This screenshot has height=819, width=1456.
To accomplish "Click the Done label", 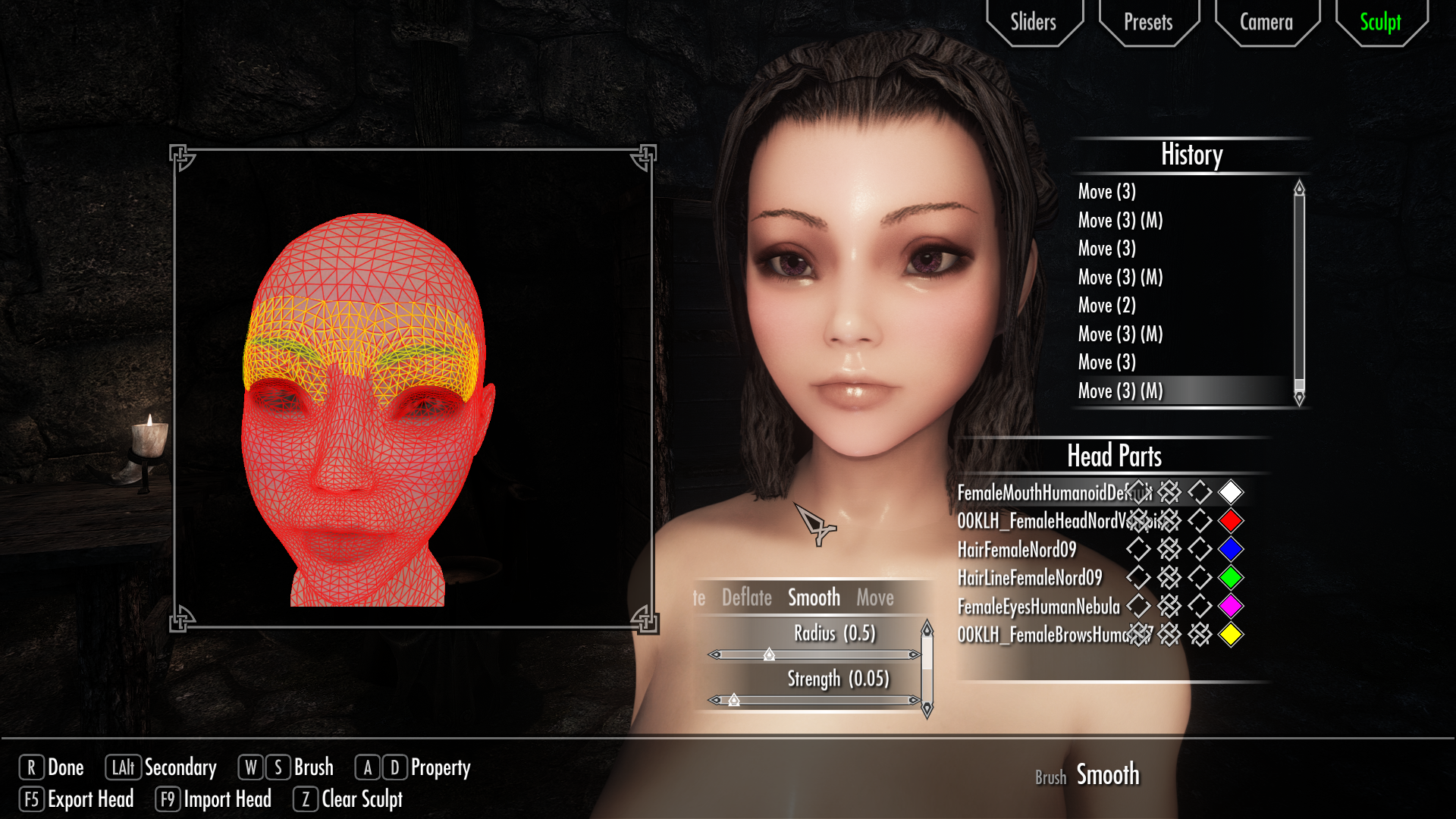I will [66, 767].
